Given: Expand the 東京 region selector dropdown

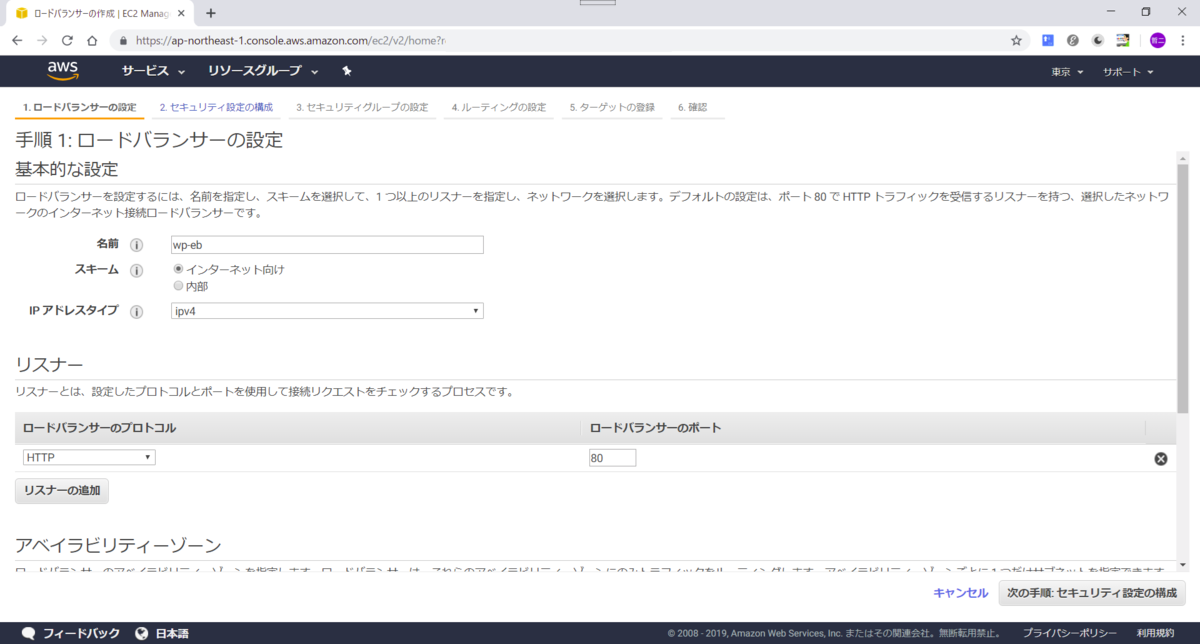Looking at the screenshot, I should (1068, 71).
